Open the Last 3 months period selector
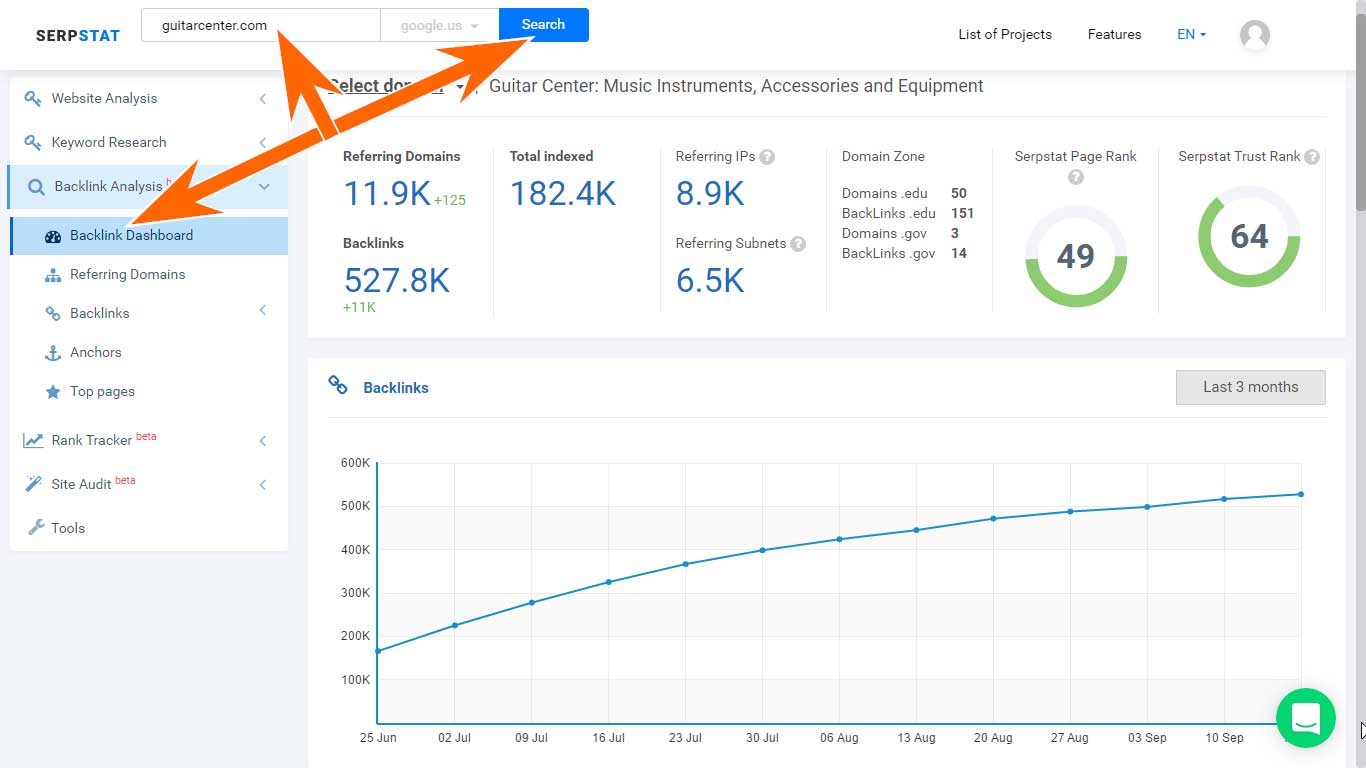 [x=1251, y=387]
